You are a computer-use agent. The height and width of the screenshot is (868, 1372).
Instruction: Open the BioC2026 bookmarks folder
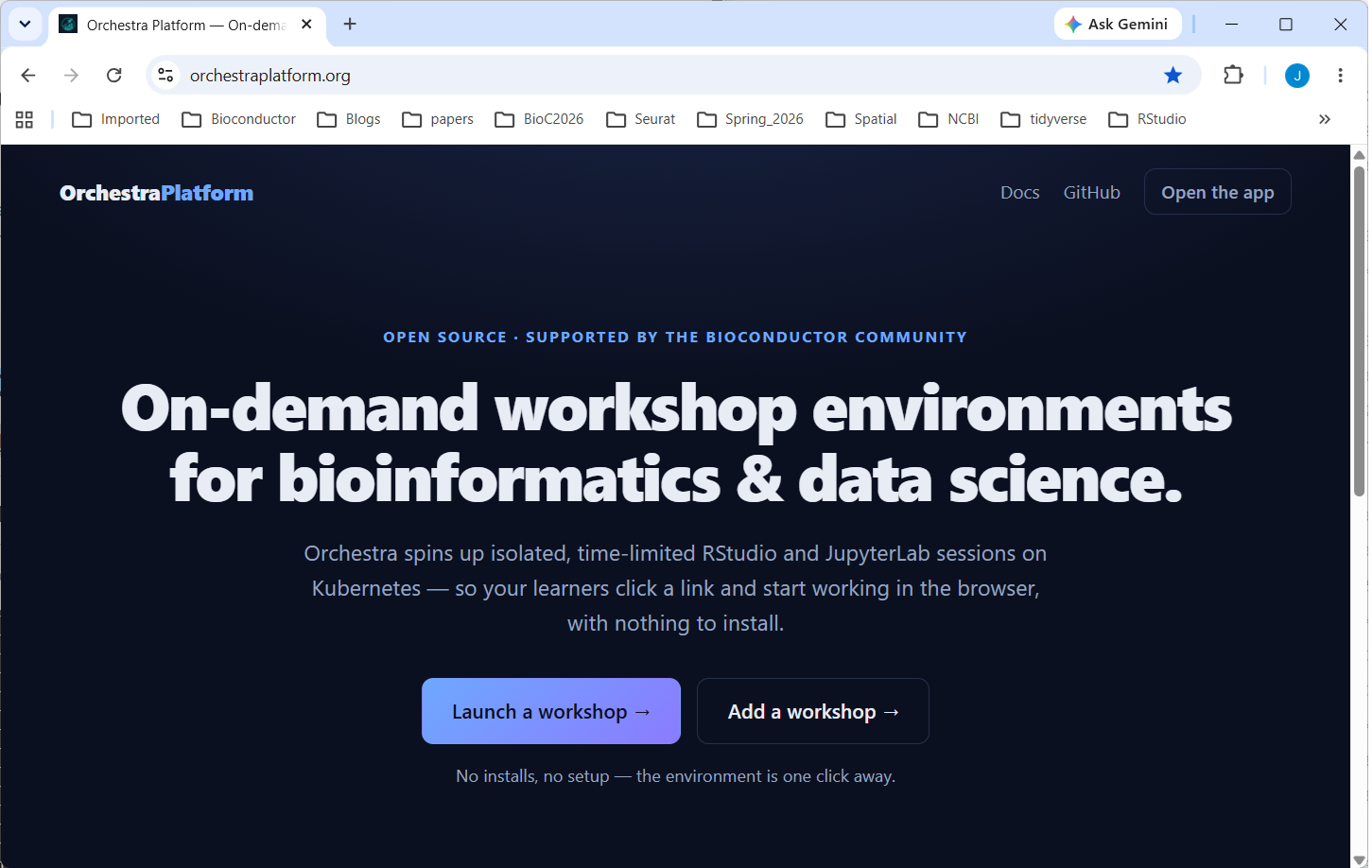[x=540, y=119]
